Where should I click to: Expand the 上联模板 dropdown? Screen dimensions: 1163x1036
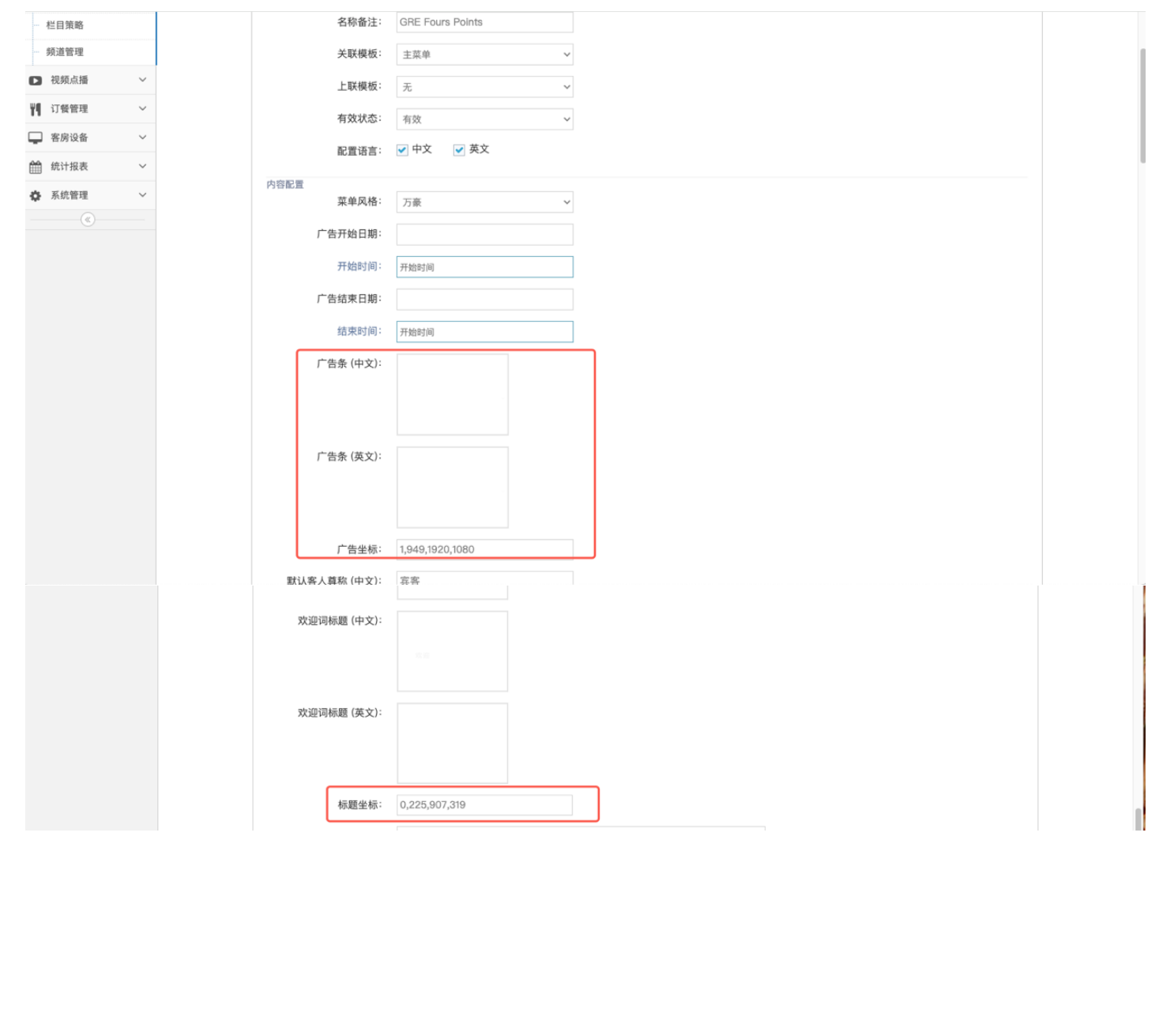(484, 87)
